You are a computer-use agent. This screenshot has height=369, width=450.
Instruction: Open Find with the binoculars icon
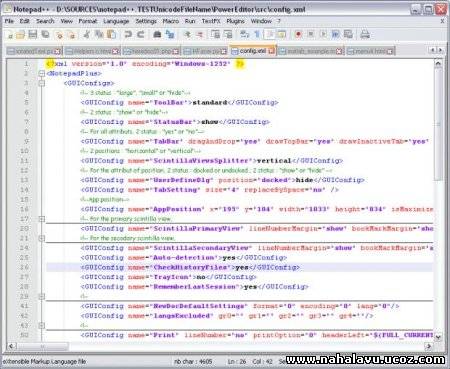[x=157, y=34]
